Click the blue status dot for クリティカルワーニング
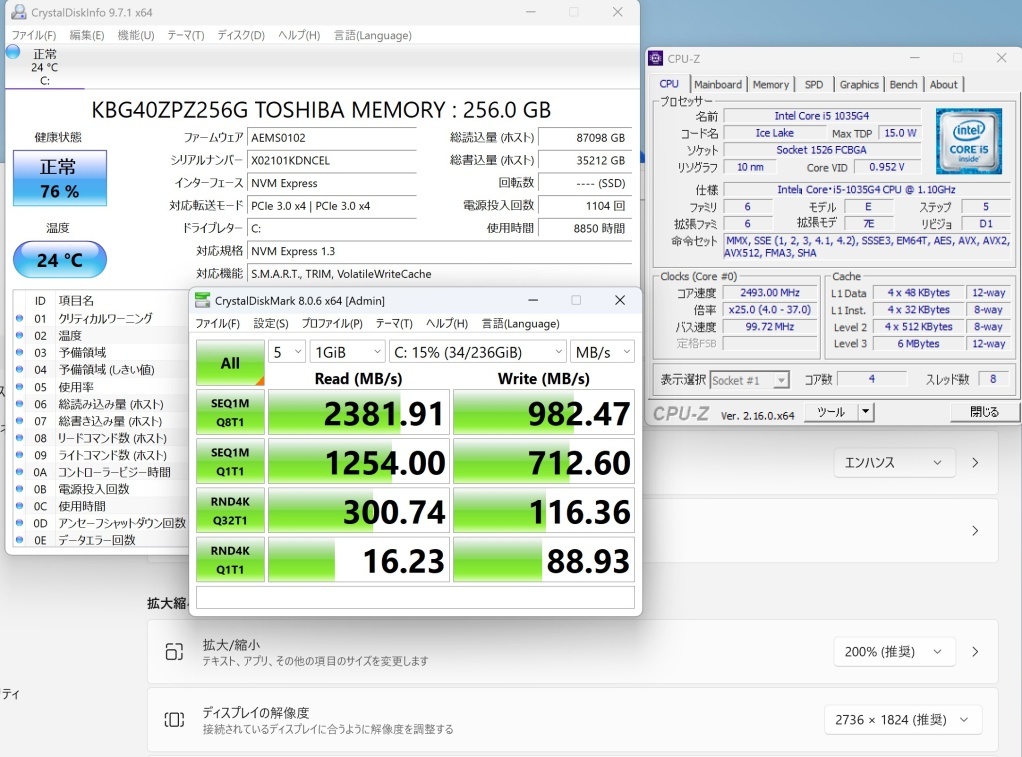The width and height of the screenshot is (1022, 757). tap(19, 318)
